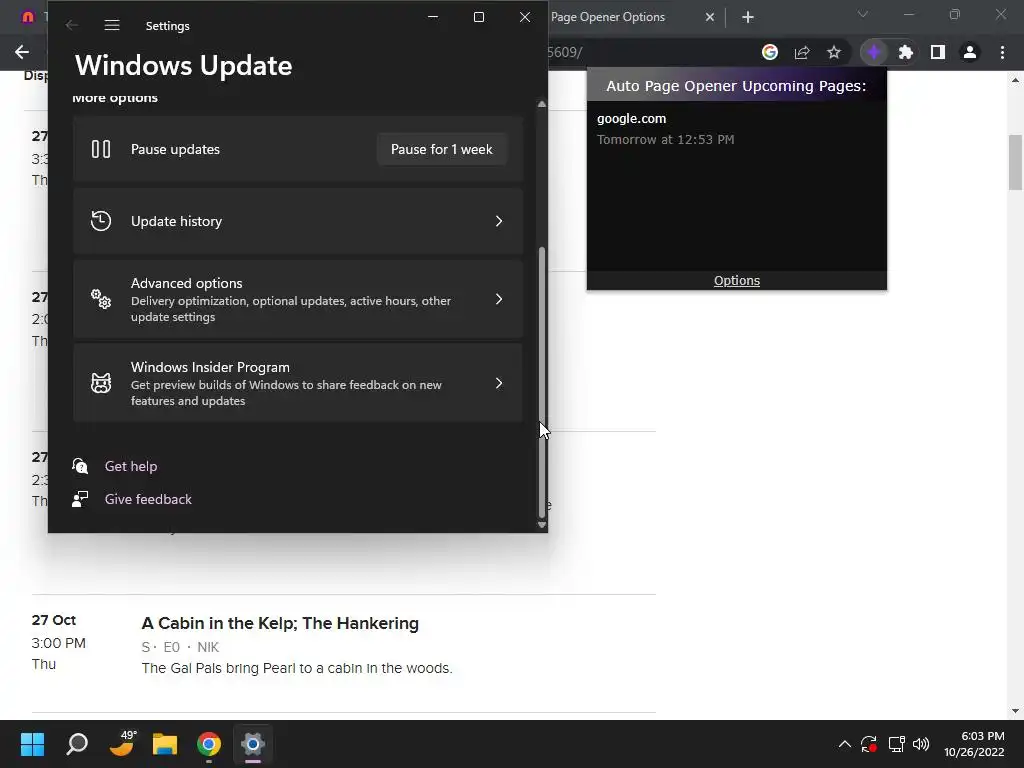
Task: Pause updates for 1 week
Action: tap(441, 149)
